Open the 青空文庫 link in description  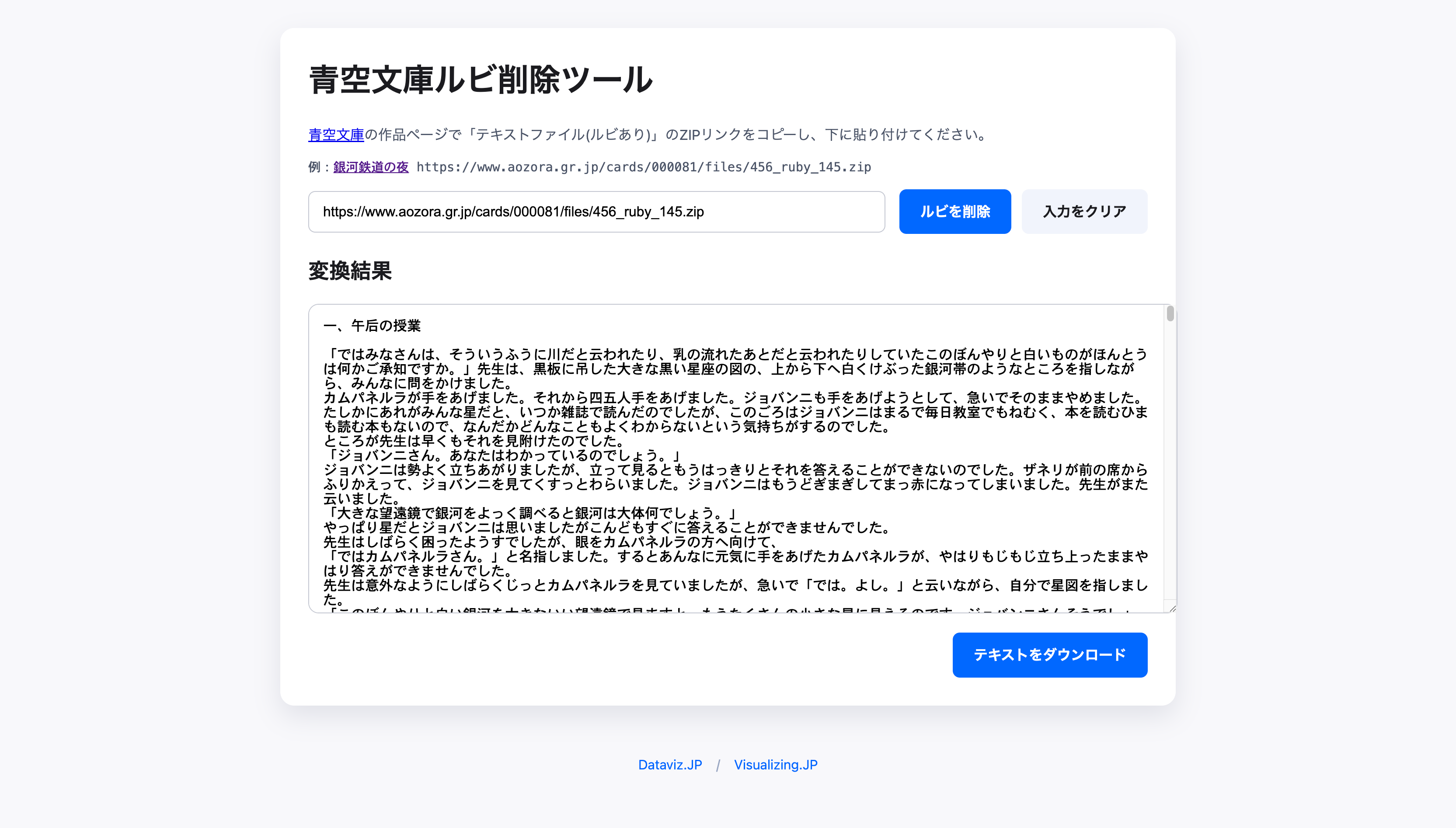(335, 135)
